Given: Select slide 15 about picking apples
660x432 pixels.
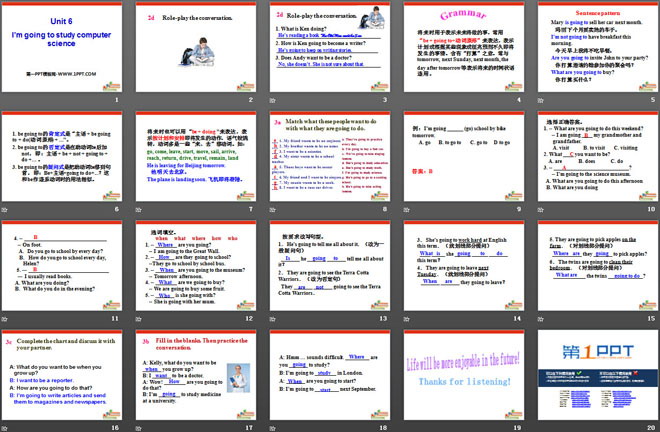Looking at the screenshot, I should point(598,266).
